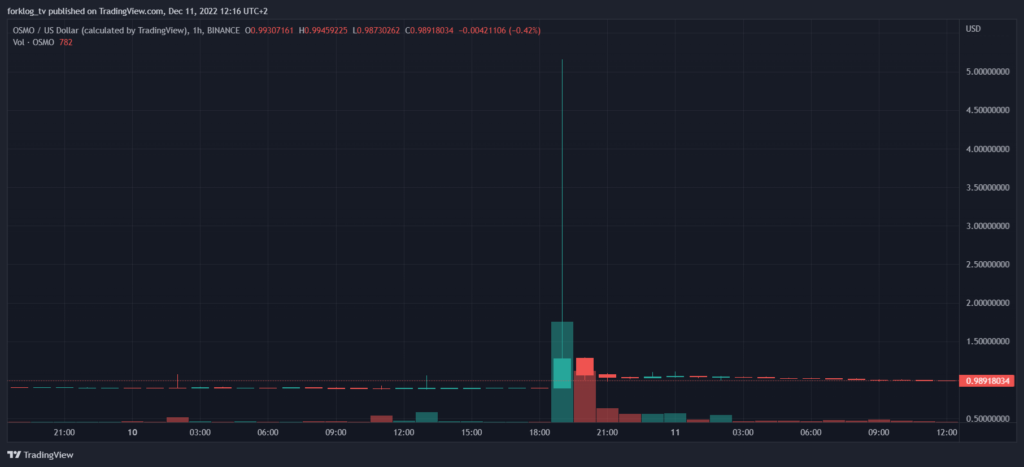
Task: Click the bright red candle after the spike
Action: click(x=585, y=365)
